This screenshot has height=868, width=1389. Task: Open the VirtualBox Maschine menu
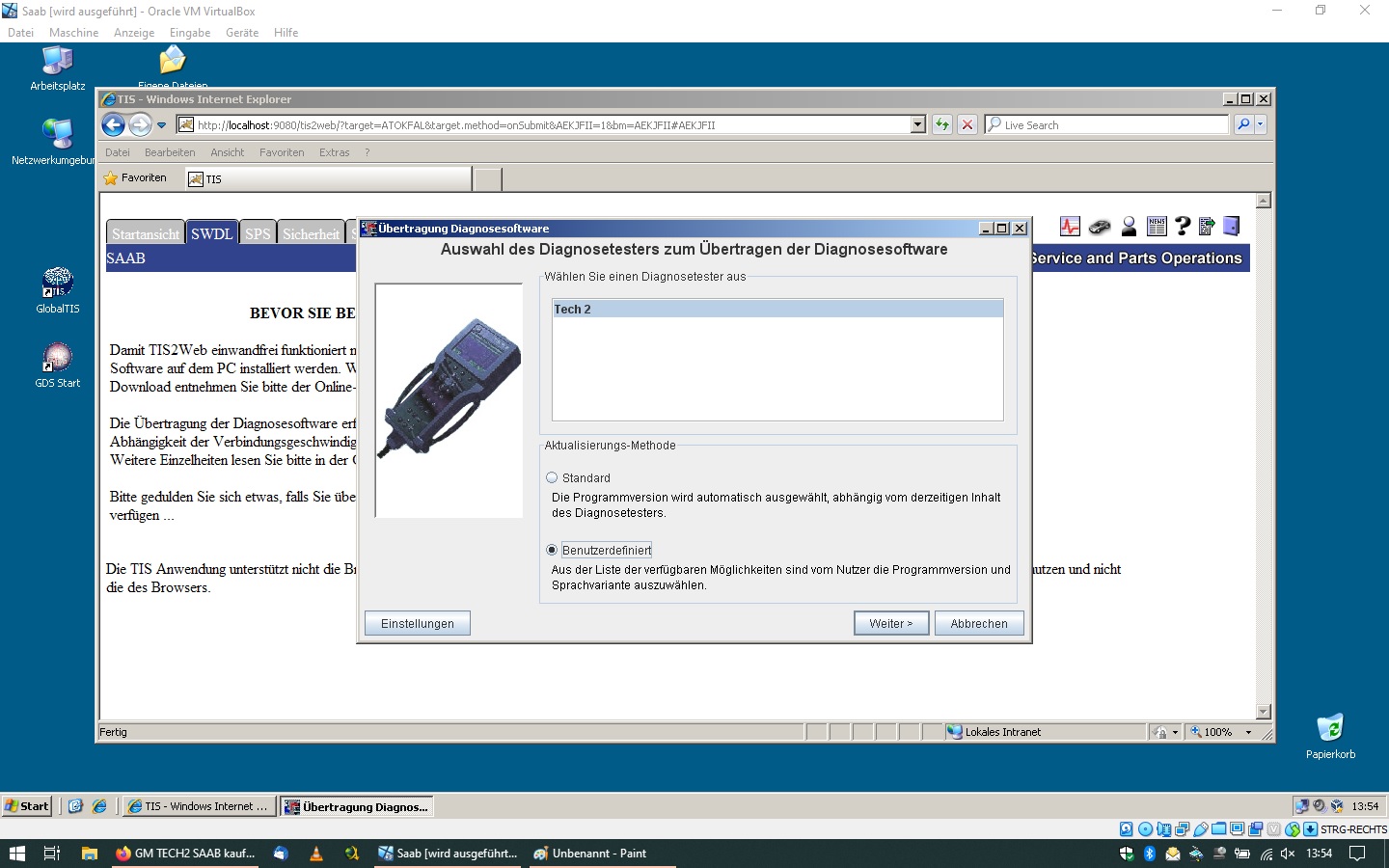point(73,33)
